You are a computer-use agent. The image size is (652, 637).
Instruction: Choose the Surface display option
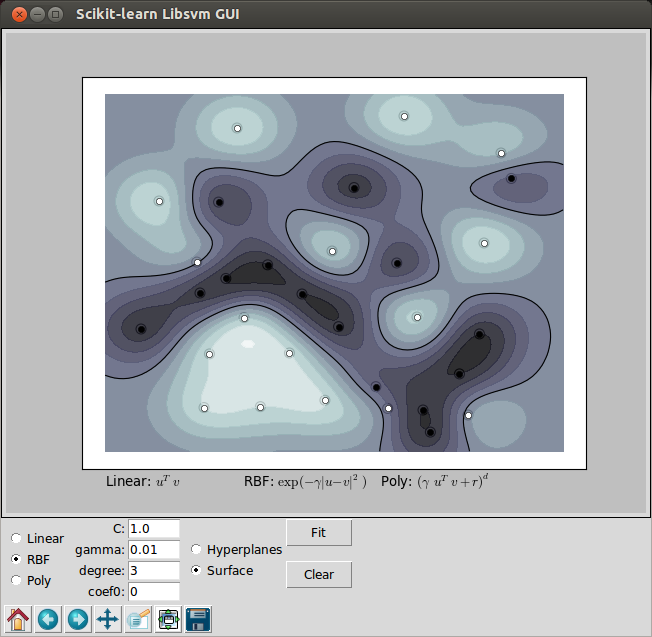(x=196, y=570)
